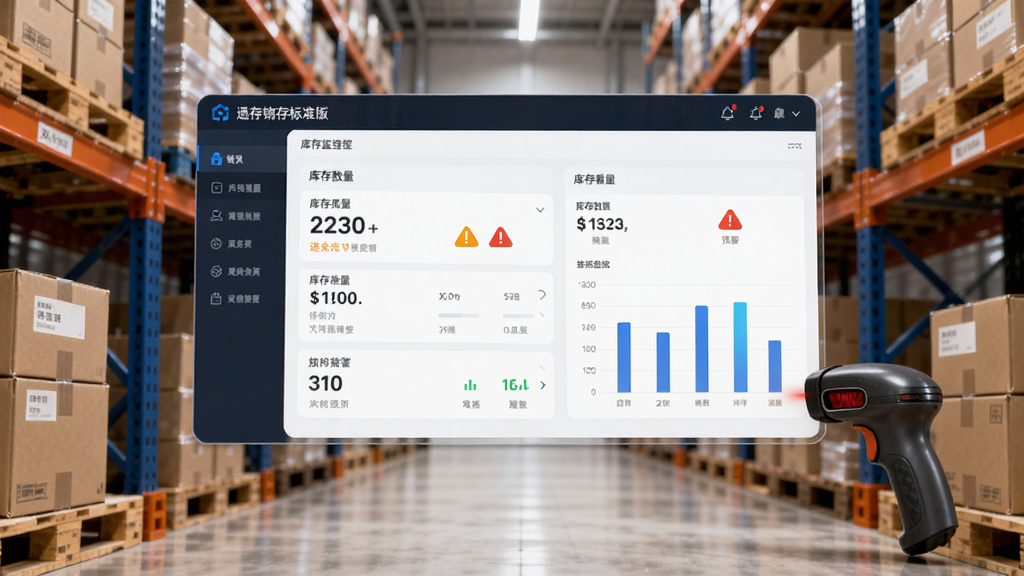This screenshot has width=1024, height=576.
Task: Click the right progress bar in $1100 card
Action: coord(519,316)
